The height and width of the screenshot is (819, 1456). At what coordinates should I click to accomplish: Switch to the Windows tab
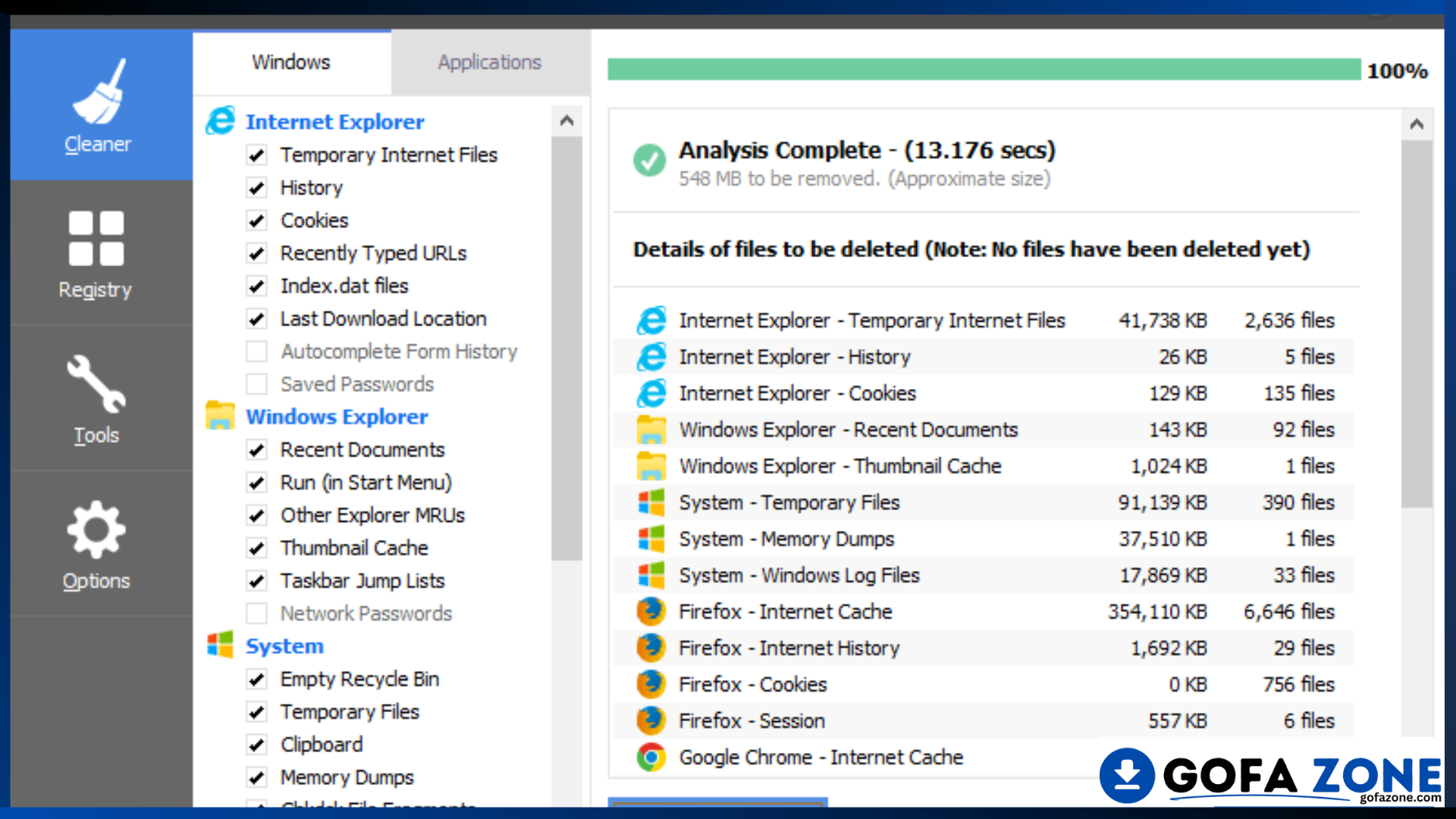coord(291,62)
